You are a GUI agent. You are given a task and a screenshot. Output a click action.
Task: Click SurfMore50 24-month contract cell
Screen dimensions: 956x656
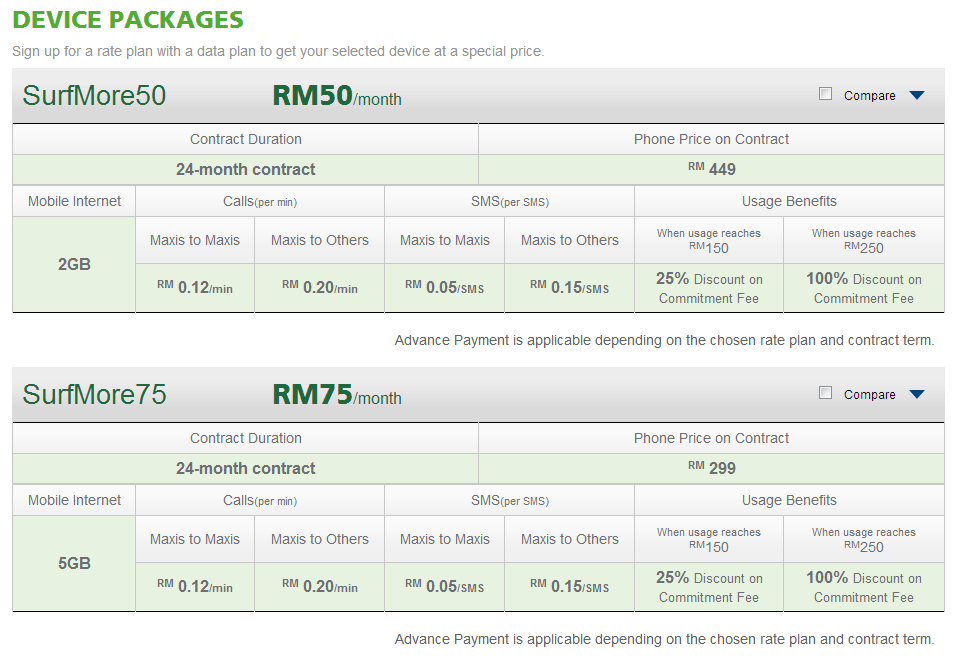(246, 169)
